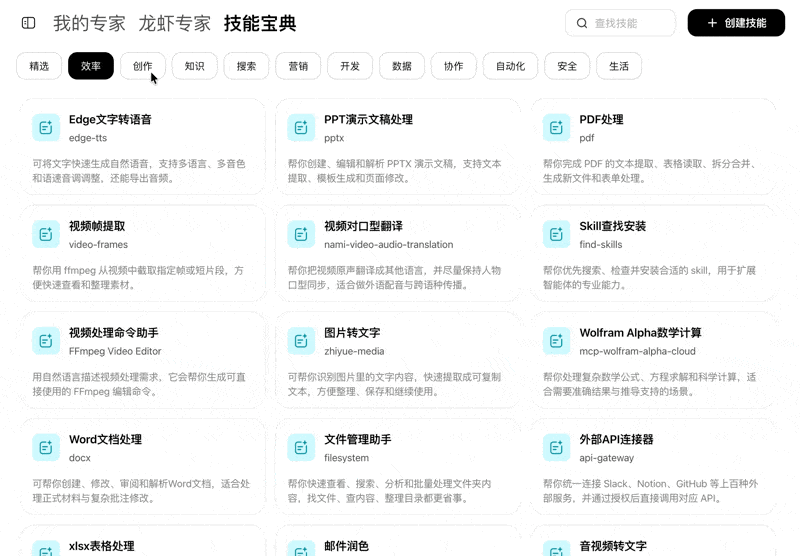Viewport: 800px width, 556px height.
Task: Click the 视频处理命令助手 skill icon
Action: point(46,340)
